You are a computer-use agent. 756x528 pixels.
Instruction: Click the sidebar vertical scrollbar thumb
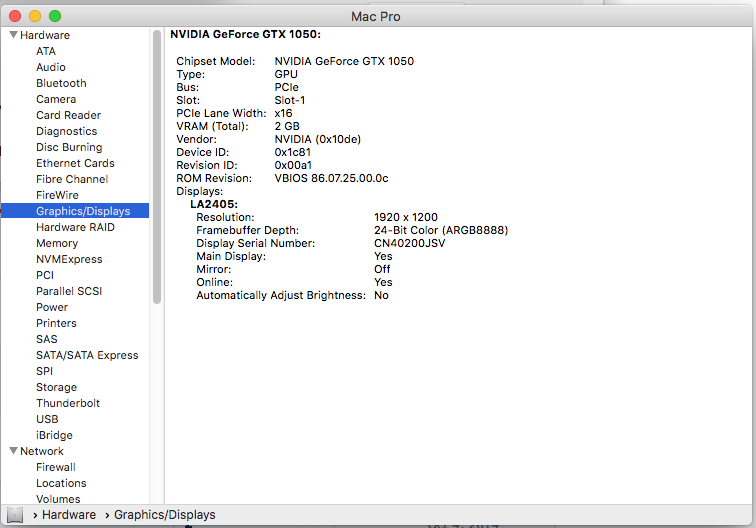point(157,167)
